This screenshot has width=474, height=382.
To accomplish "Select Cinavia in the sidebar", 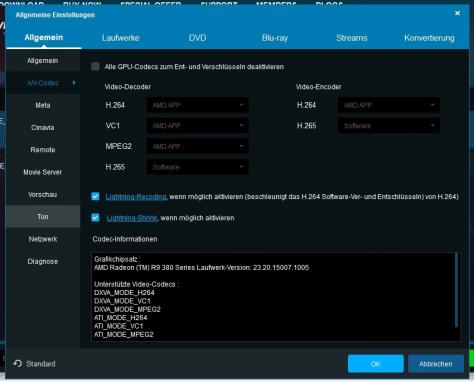I will [x=43, y=127].
